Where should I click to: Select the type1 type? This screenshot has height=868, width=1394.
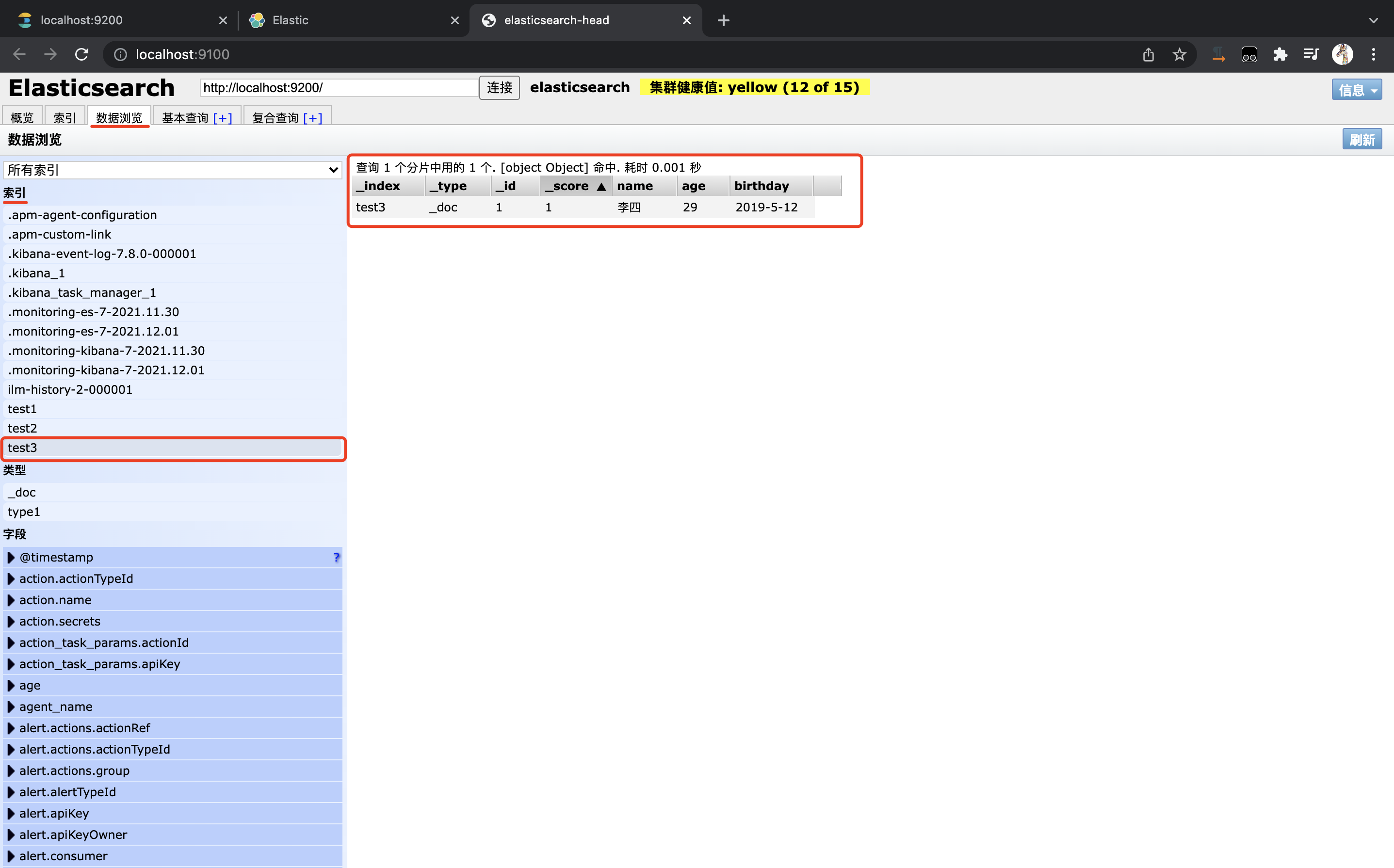[x=172, y=512]
